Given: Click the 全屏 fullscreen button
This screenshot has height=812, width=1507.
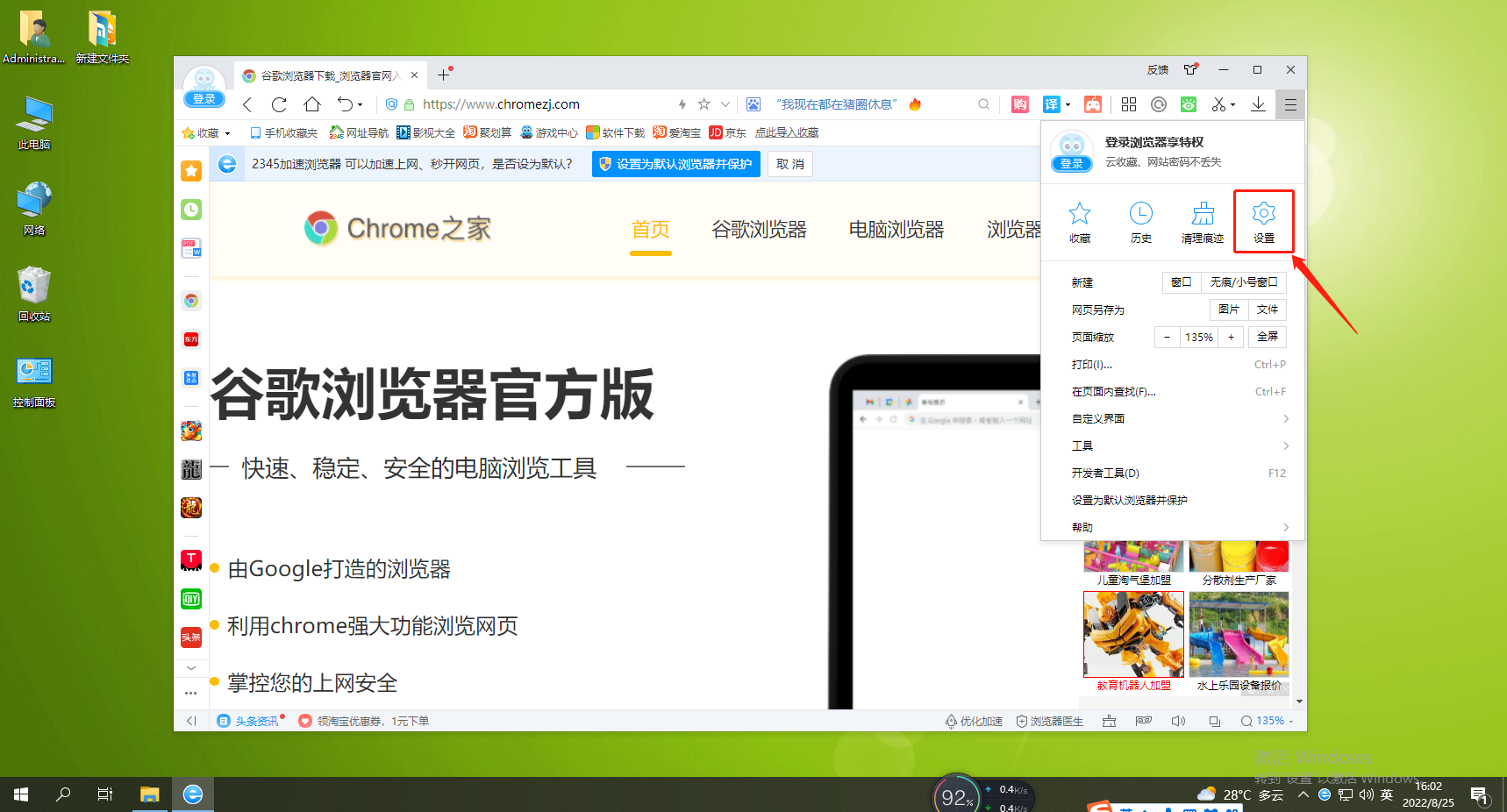Looking at the screenshot, I should click(x=1267, y=337).
